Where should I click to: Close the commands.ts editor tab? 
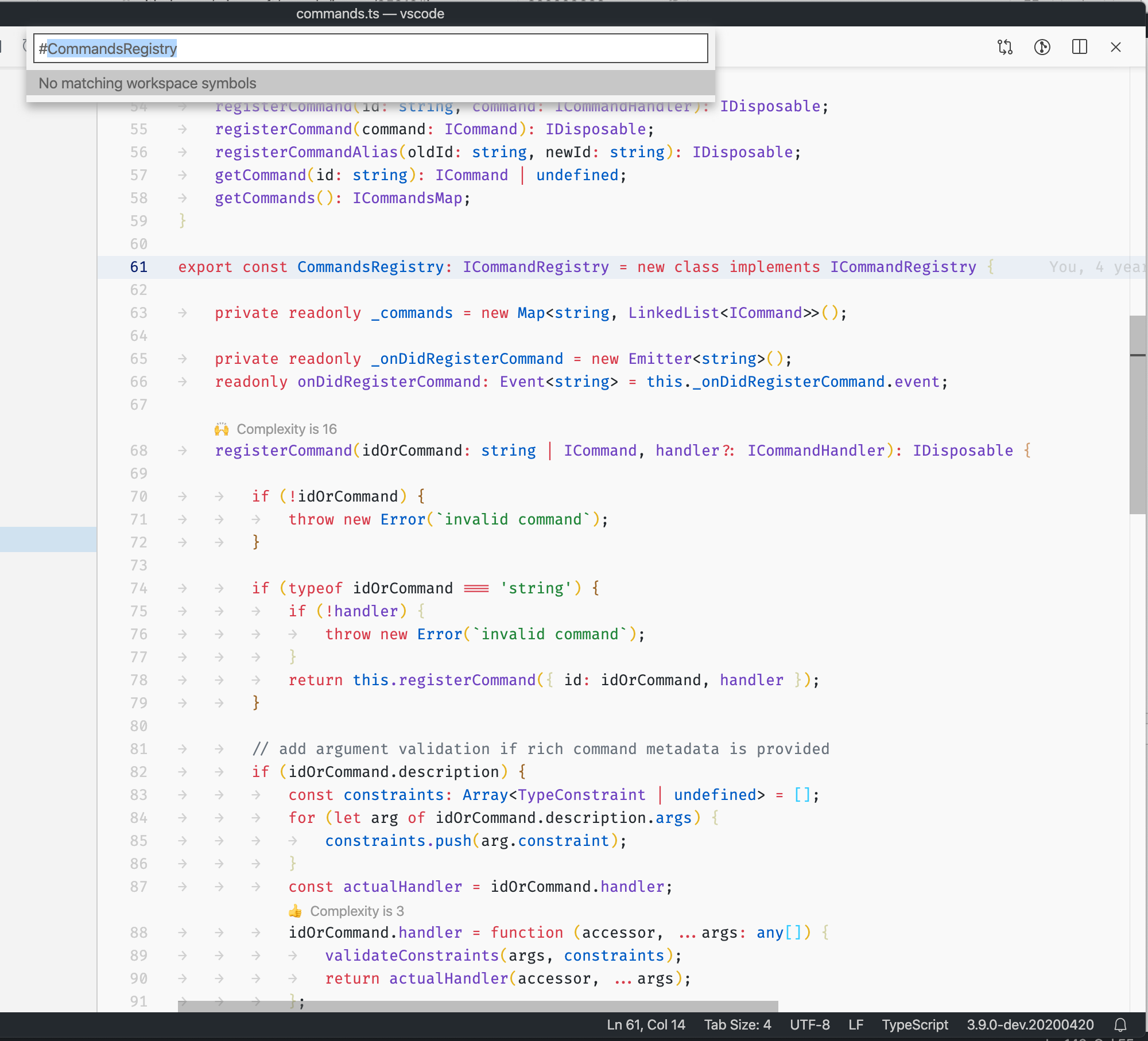click(x=1116, y=48)
